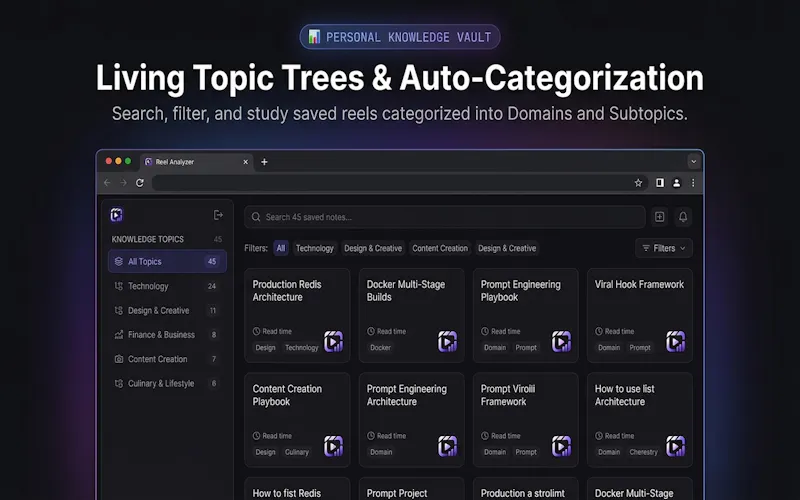The width and height of the screenshot is (800, 500).
Task: Click reel icon on Docker Multi-Stage Builds card
Action: 447,341
